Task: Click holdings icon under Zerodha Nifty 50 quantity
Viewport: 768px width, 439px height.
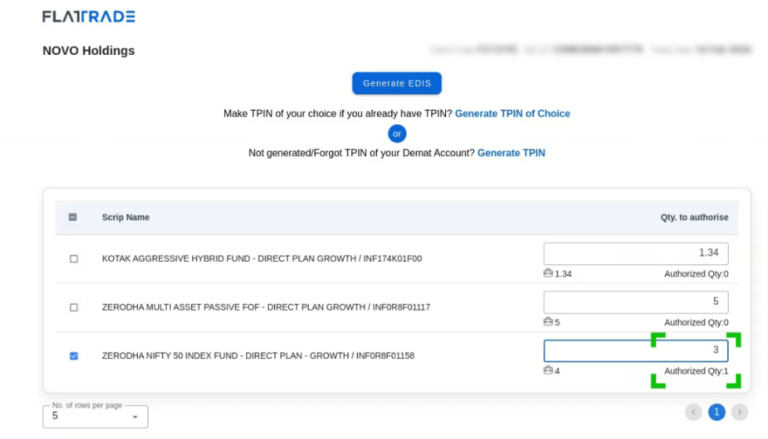Action: pyautogui.click(x=548, y=371)
